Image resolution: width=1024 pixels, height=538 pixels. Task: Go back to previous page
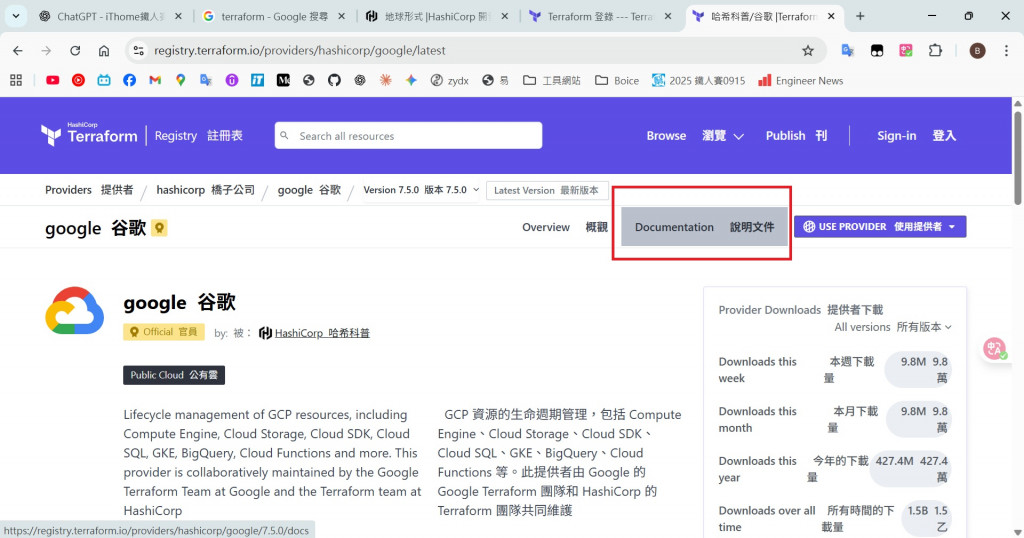[x=18, y=50]
